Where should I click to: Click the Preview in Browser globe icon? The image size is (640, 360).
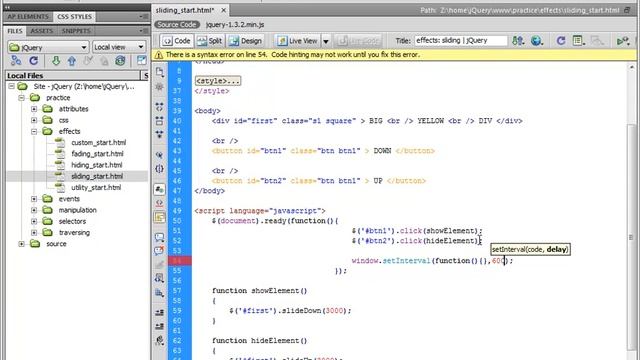click(537, 40)
